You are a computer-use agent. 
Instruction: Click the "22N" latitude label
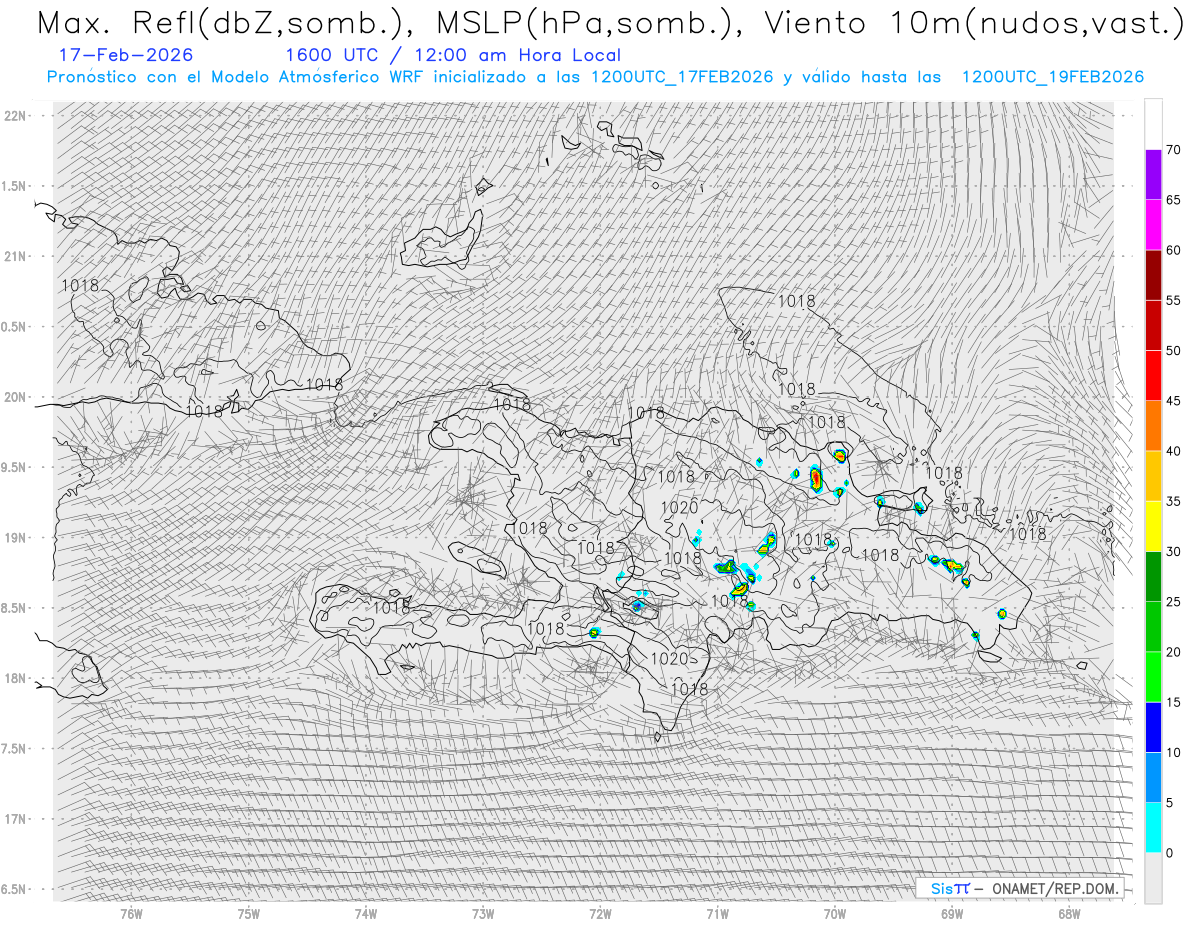tap(15, 116)
